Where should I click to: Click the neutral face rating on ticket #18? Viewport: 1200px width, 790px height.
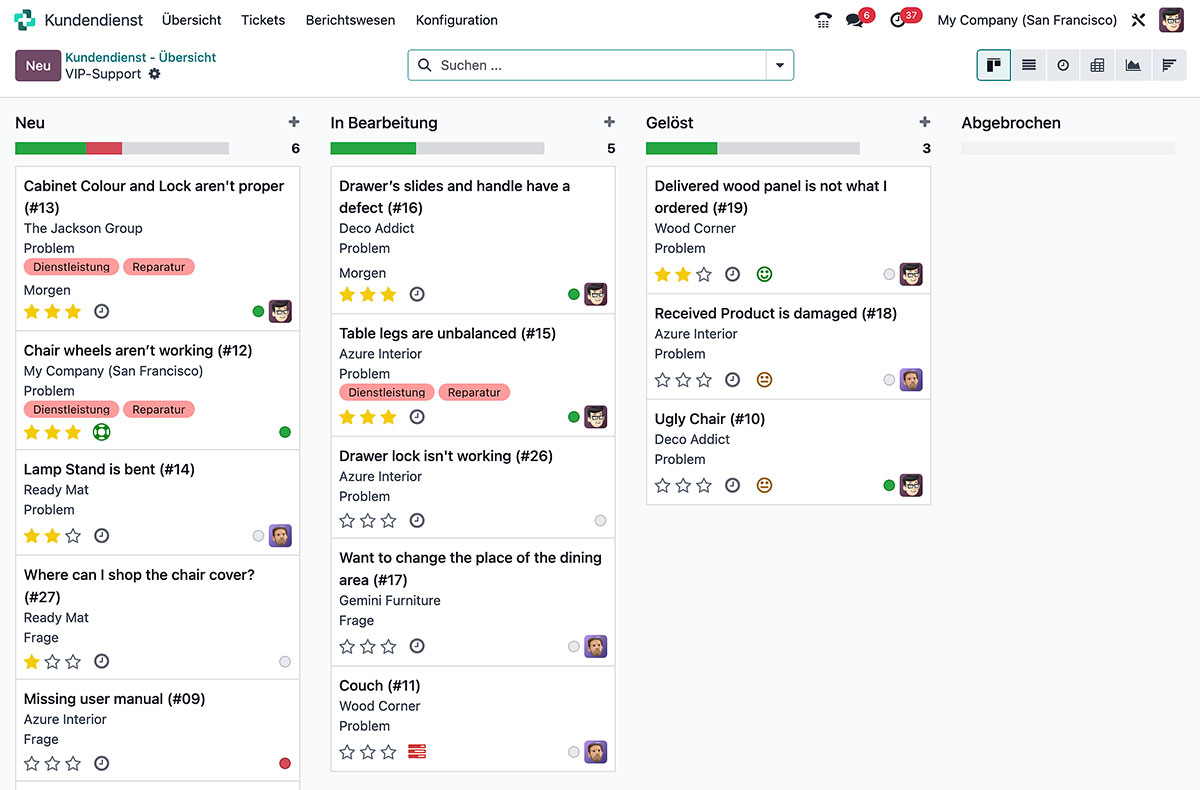click(x=764, y=380)
